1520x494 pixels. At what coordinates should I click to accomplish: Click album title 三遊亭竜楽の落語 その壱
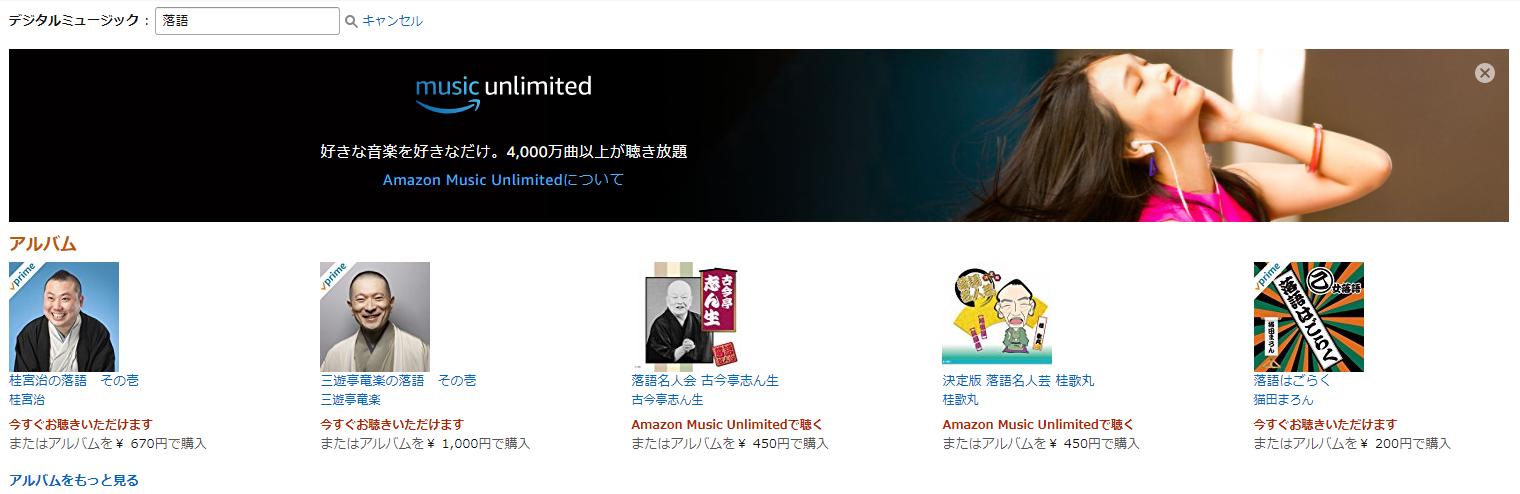tap(398, 381)
